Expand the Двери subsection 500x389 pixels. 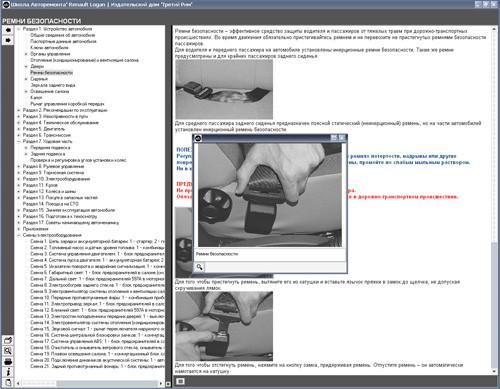26,66
